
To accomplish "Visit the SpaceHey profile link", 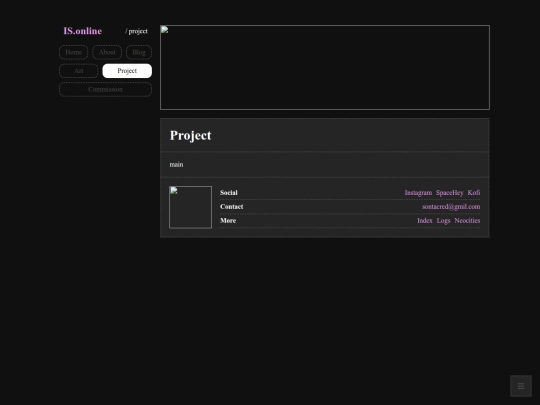I will [x=449, y=193].
